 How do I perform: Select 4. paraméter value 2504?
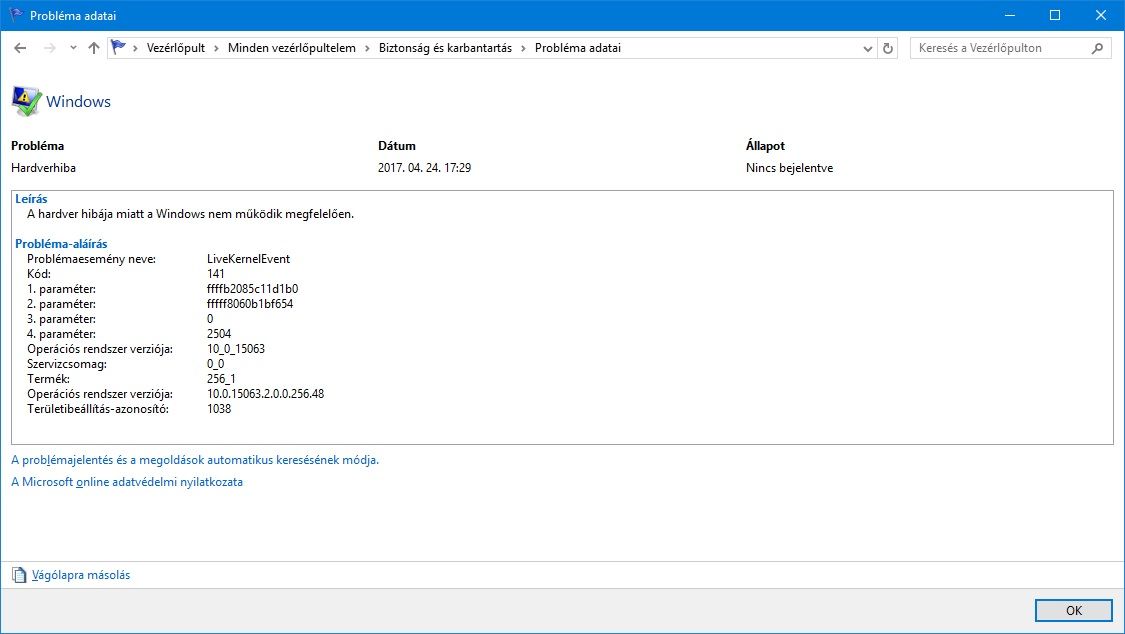(219, 333)
